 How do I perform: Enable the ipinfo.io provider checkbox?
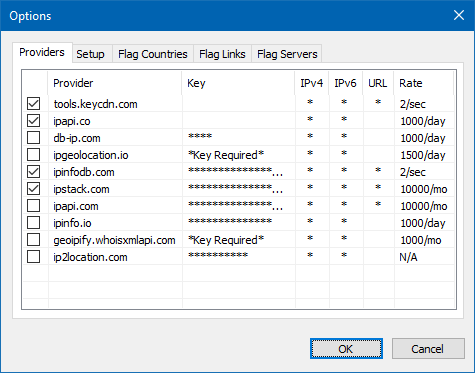33,223
